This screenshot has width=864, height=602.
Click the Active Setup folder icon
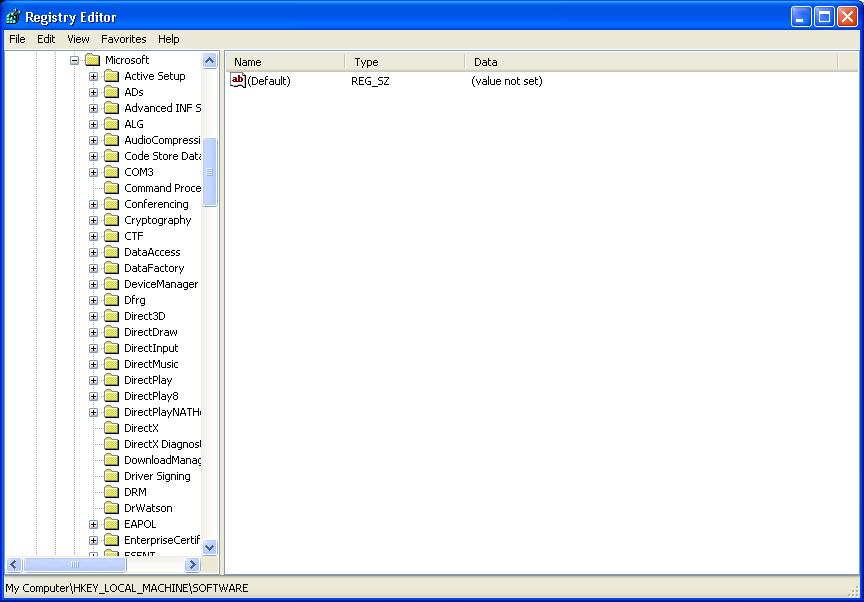tap(111, 75)
